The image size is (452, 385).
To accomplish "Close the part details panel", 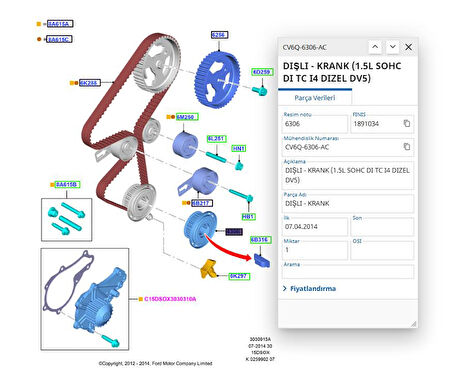I will (x=409, y=47).
